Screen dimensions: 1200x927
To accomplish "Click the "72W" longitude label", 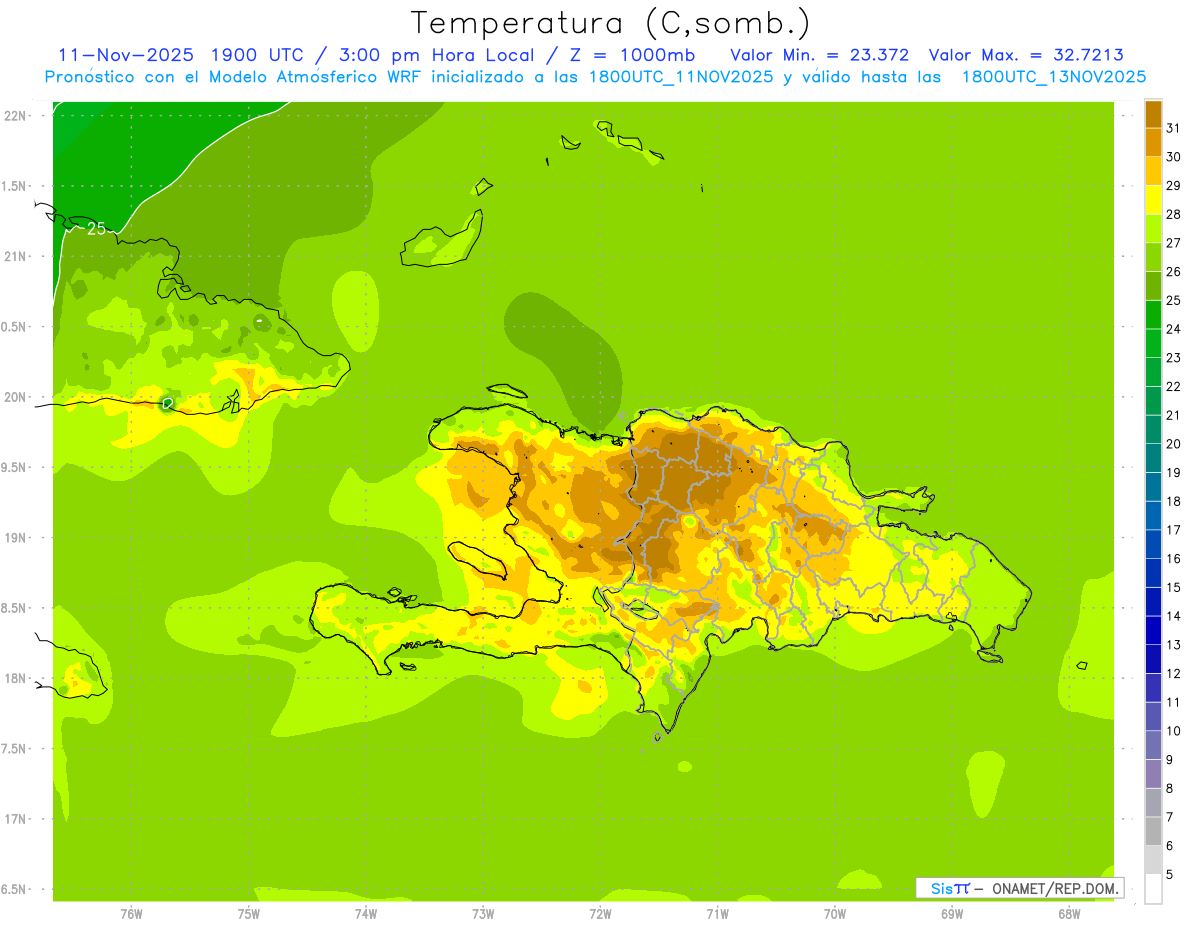I will point(600,914).
